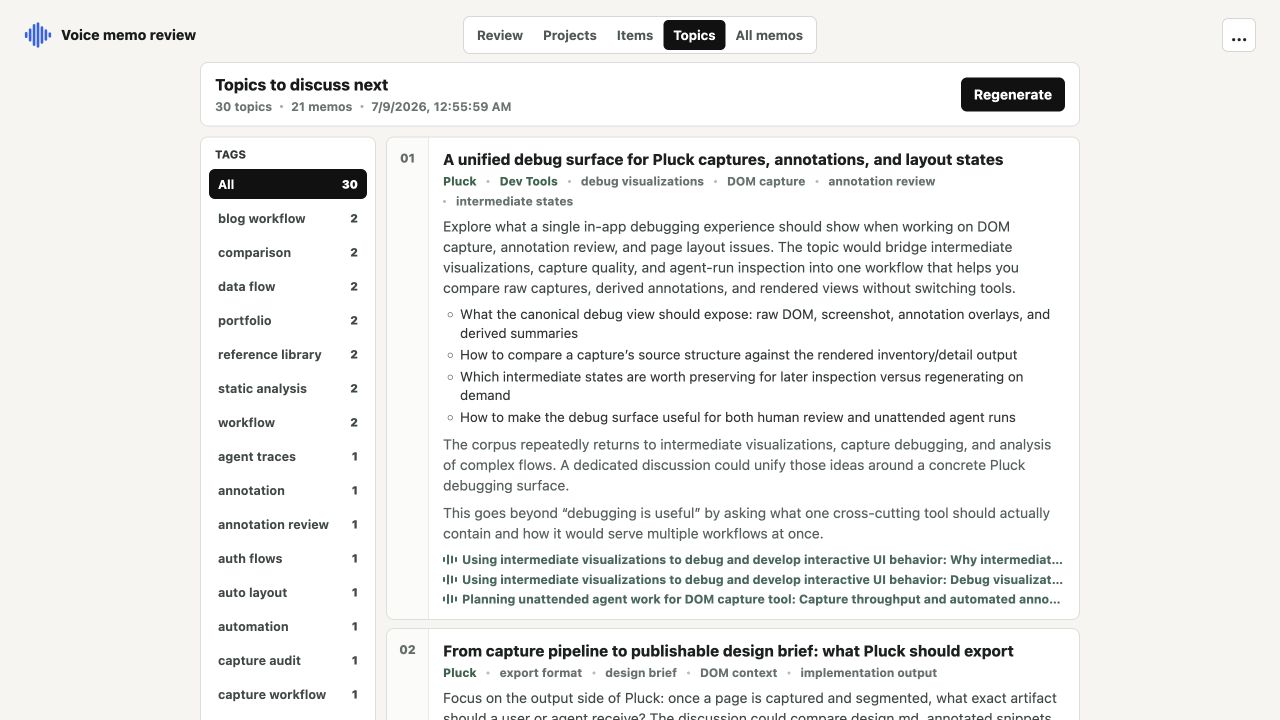Choose the reference library tag

pyautogui.click(x=288, y=354)
